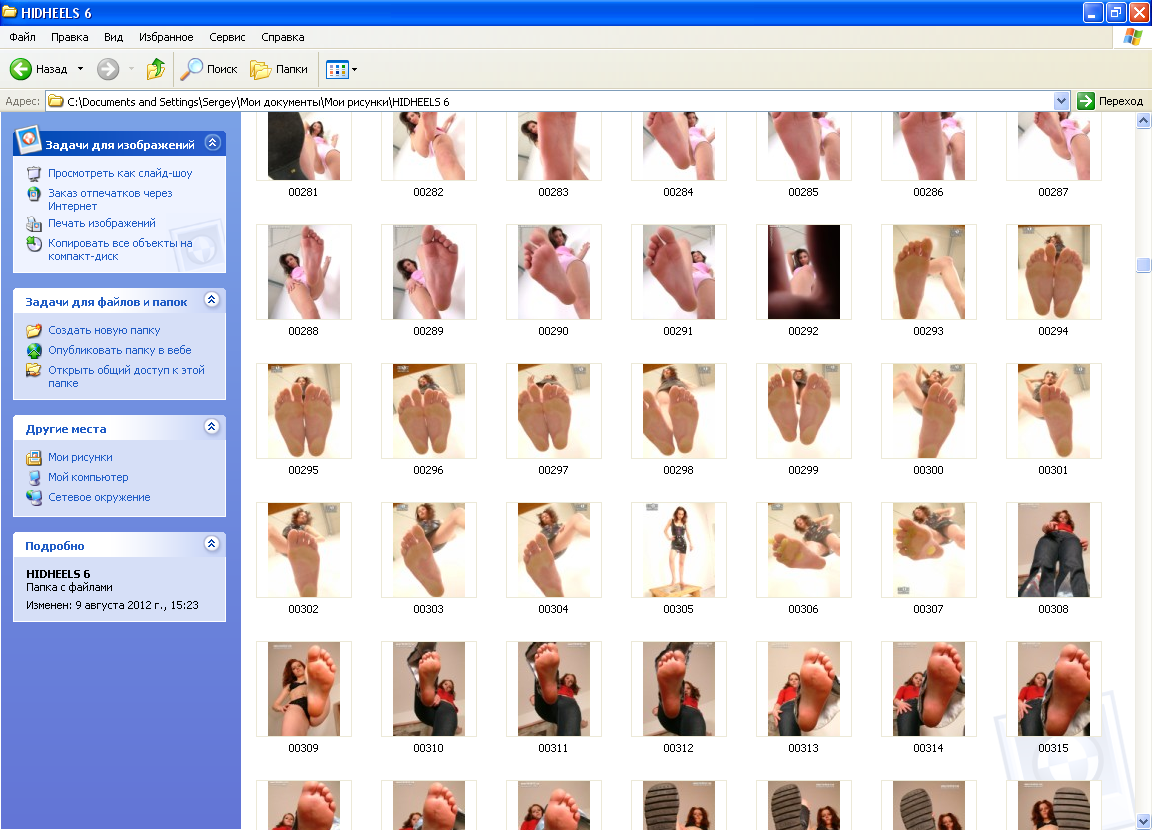Viewport: 1152px width, 830px height.
Task: Open the Избранное menu
Action: coord(166,37)
